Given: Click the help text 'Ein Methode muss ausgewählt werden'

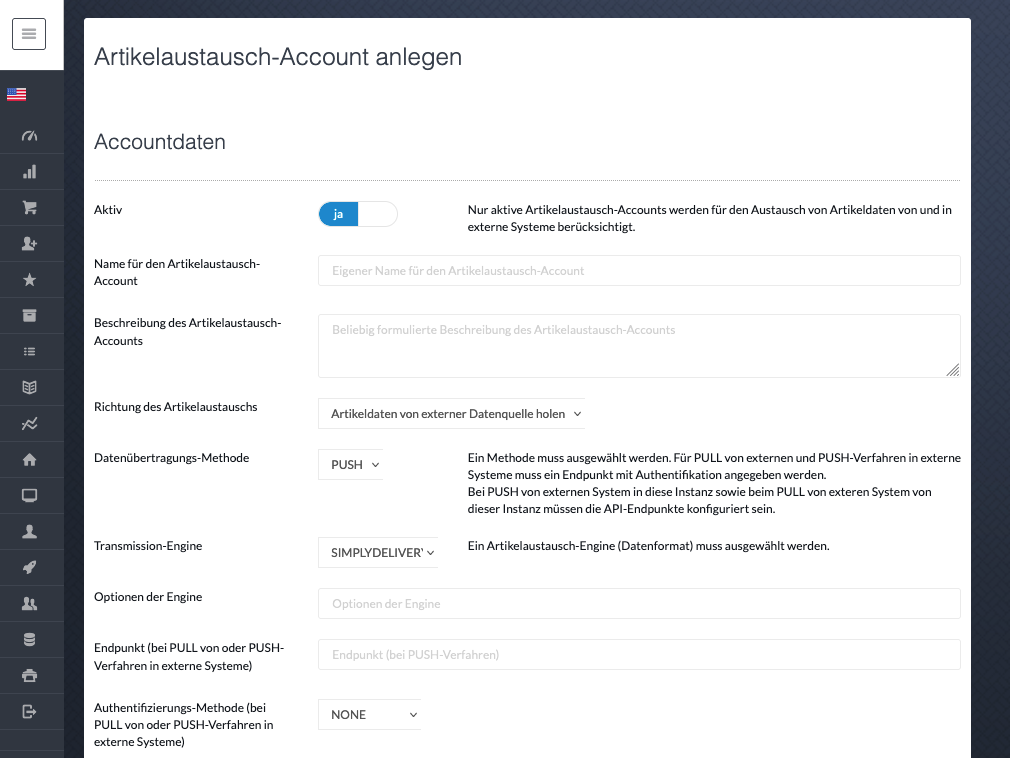Looking at the screenshot, I should (714, 484).
